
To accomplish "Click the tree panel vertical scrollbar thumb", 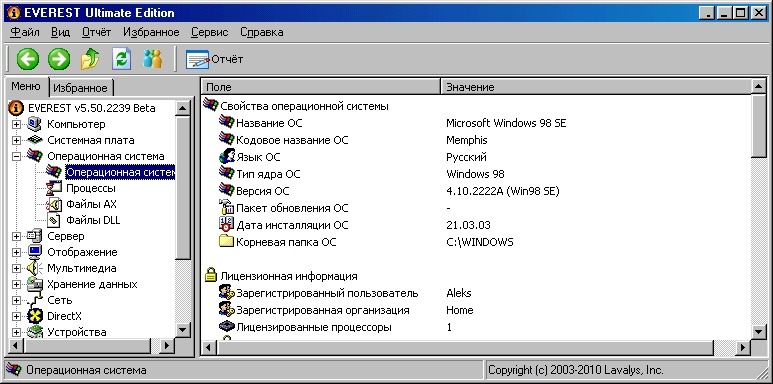I will (x=183, y=187).
